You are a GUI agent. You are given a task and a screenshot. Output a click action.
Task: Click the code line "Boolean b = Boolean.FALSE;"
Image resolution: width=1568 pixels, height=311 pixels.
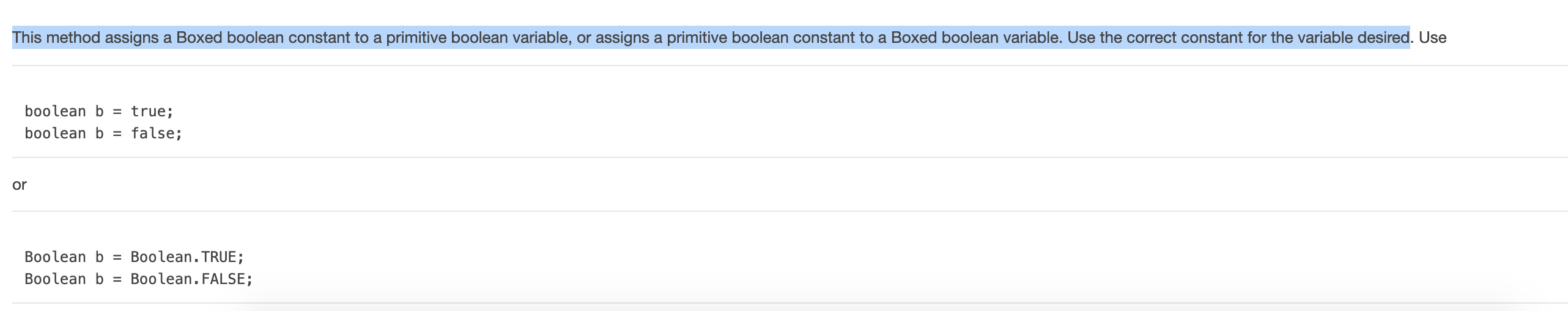click(138, 279)
